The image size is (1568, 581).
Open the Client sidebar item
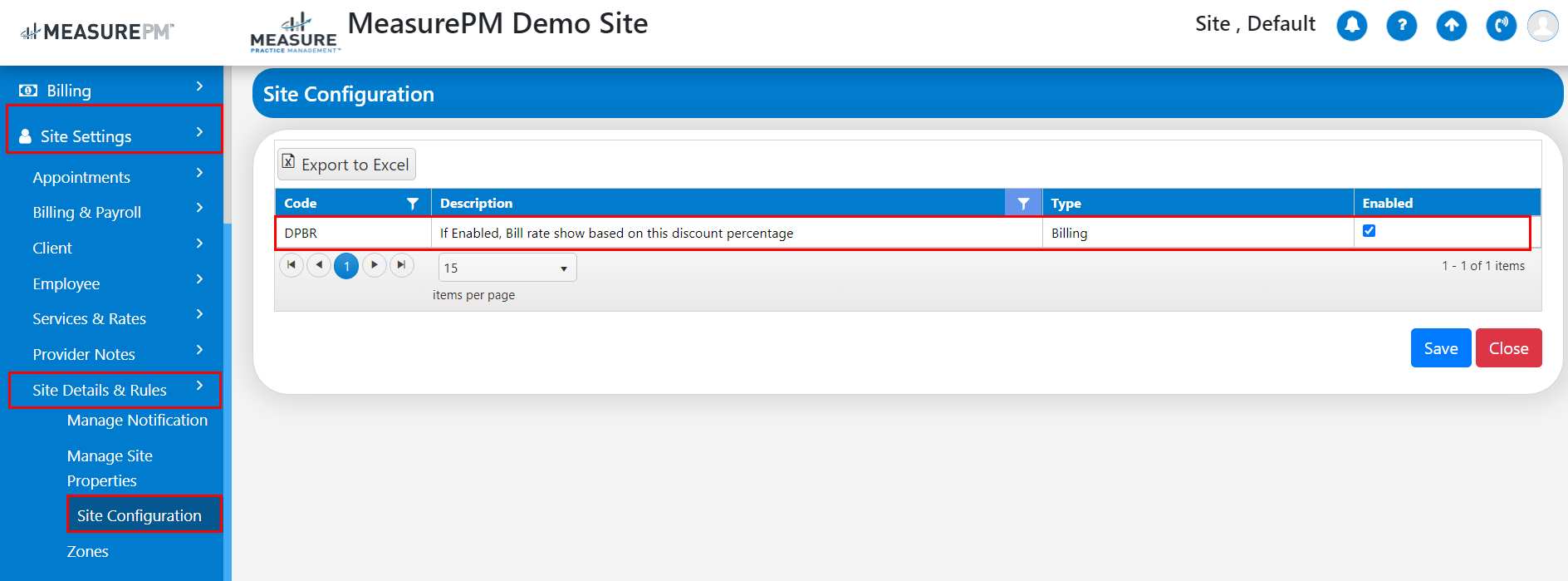pyautogui.click(x=52, y=249)
